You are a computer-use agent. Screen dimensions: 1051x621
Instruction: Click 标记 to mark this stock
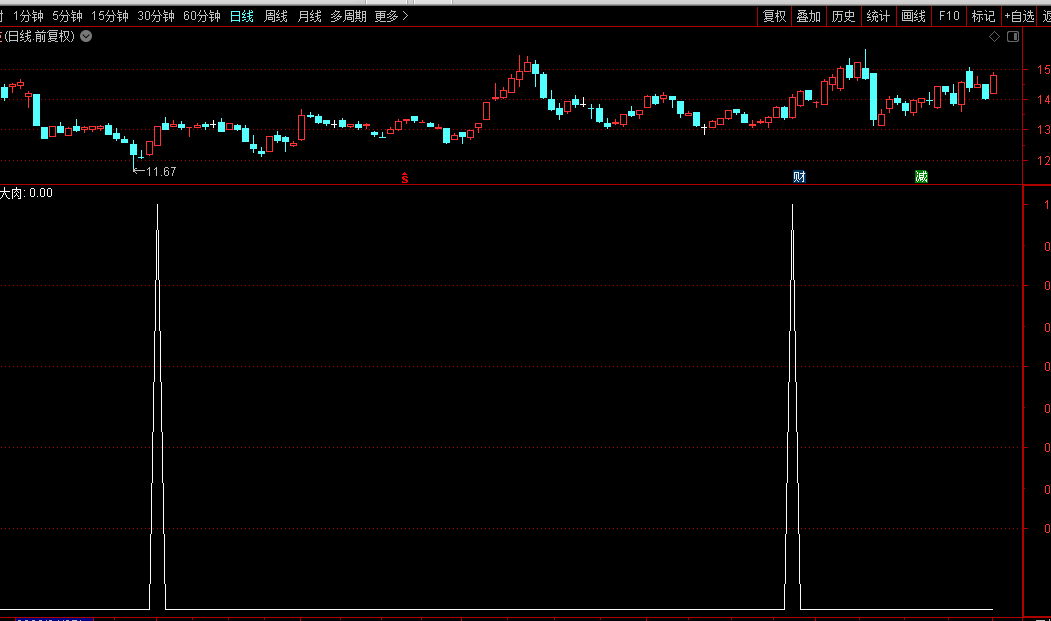[x=983, y=16]
